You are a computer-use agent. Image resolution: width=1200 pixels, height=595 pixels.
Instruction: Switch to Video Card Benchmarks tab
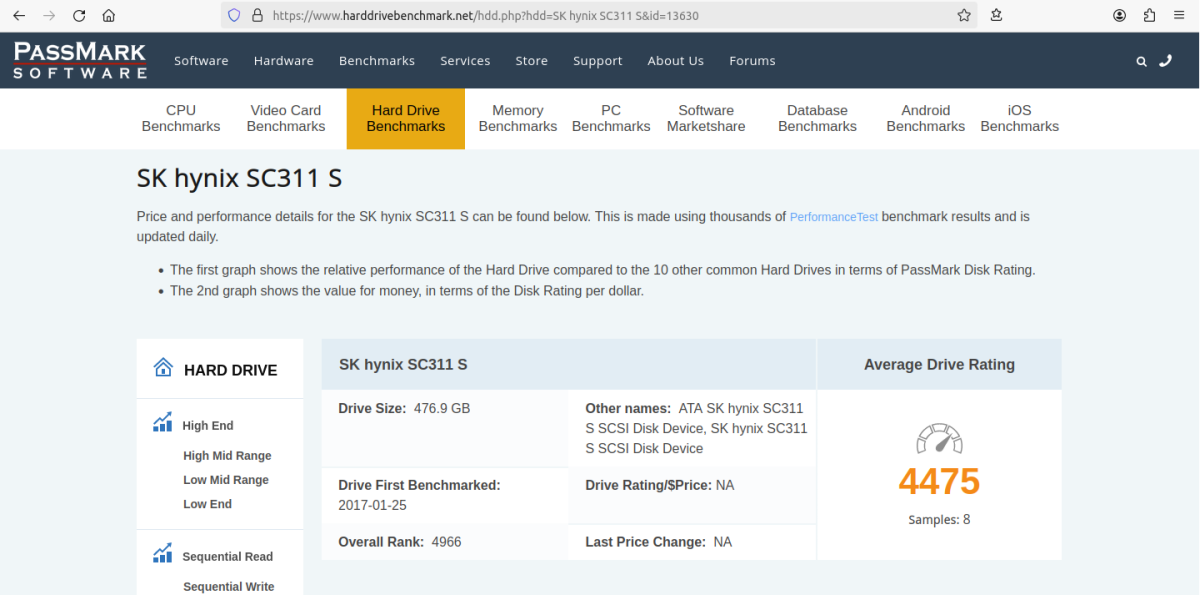click(286, 118)
